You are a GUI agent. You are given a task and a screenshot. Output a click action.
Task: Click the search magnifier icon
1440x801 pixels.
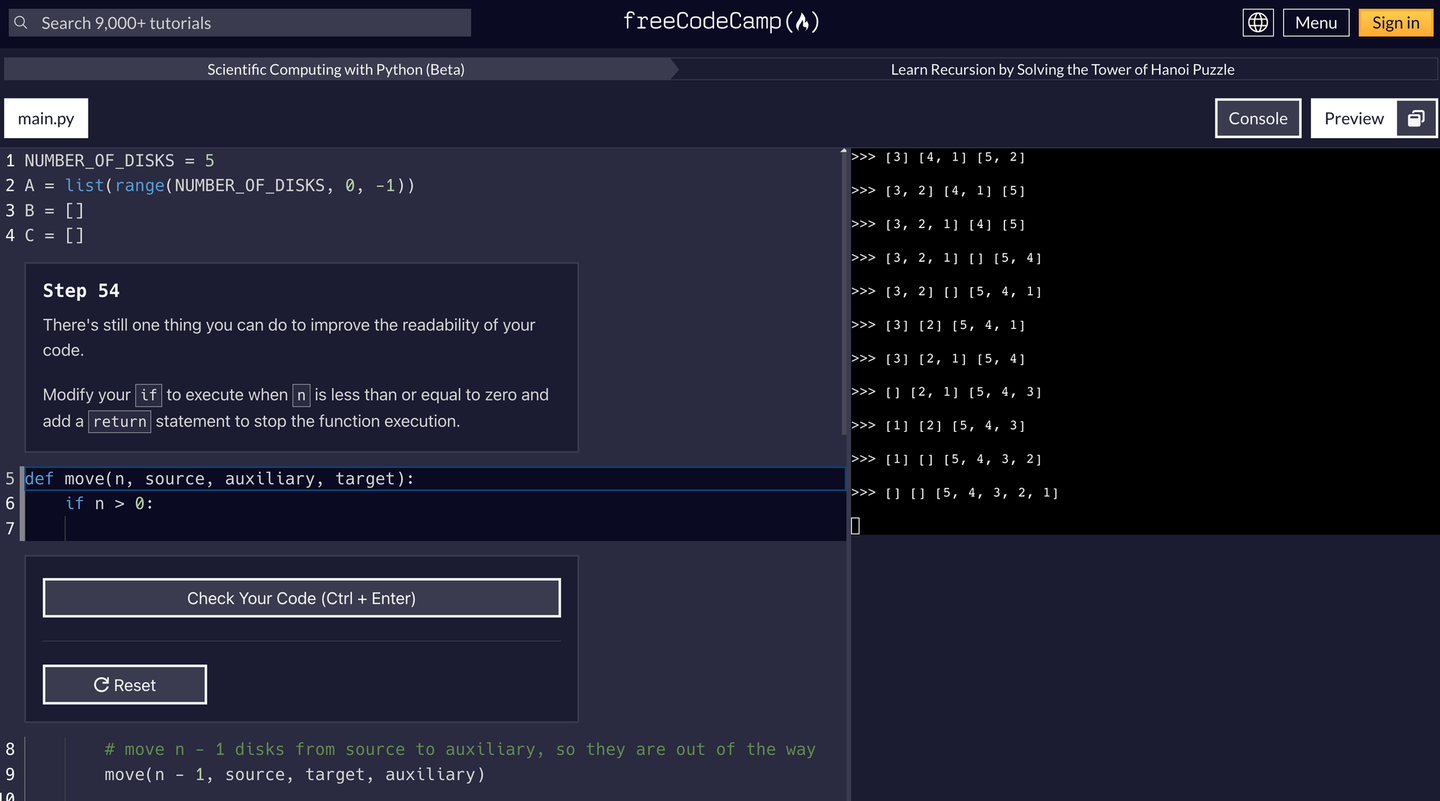click(21, 22)
